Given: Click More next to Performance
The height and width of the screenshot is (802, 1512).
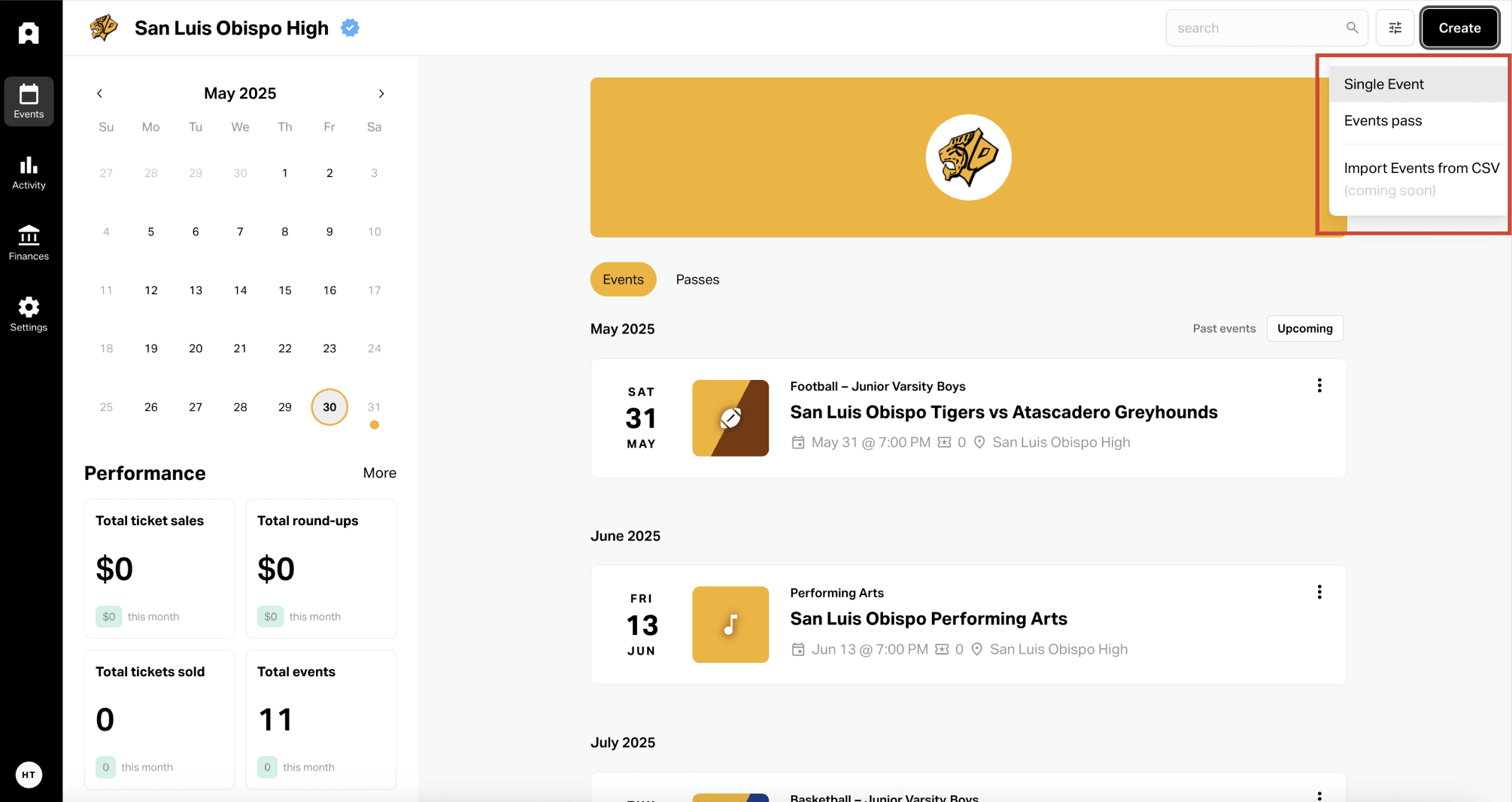Looking at the screenshot, I should 379,472.
